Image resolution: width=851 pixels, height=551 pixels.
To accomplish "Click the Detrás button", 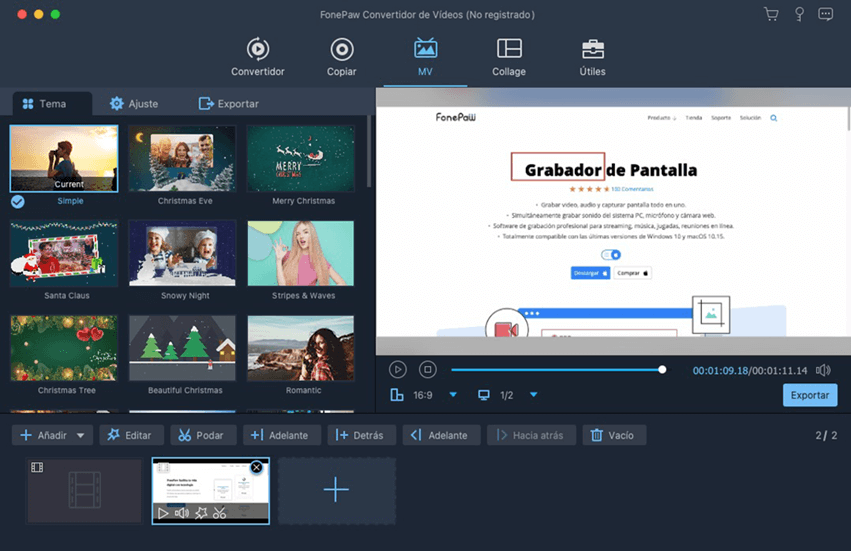I will (x=361, y=435).
